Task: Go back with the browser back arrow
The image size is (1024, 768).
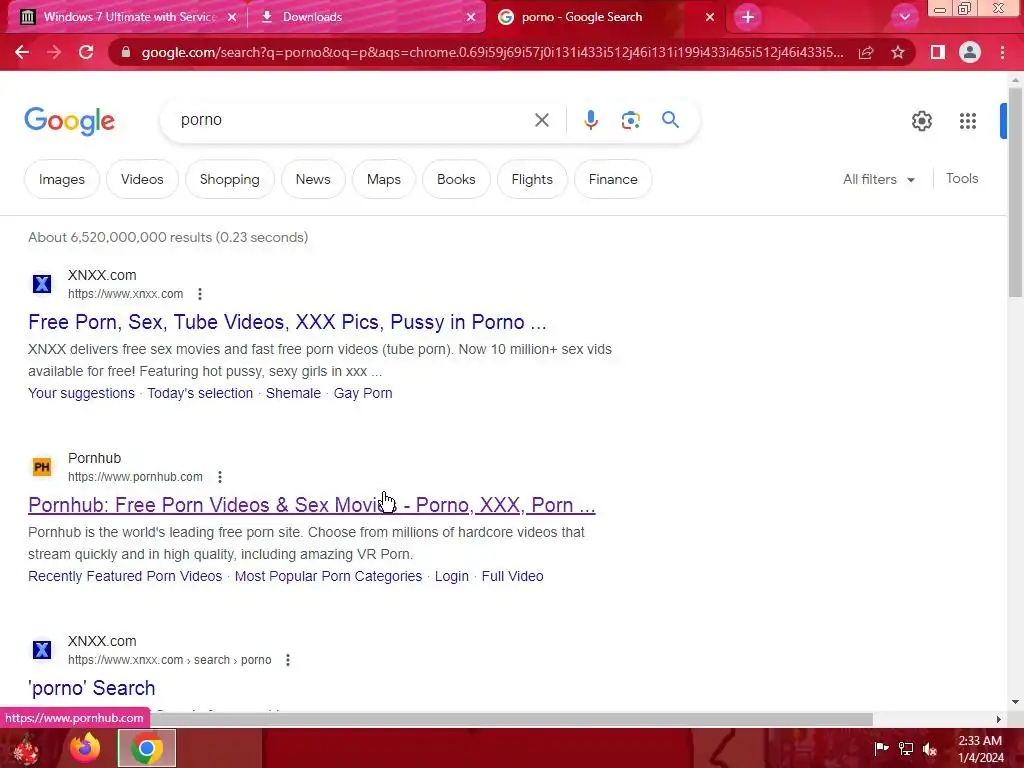Action: tap(22, 52)
